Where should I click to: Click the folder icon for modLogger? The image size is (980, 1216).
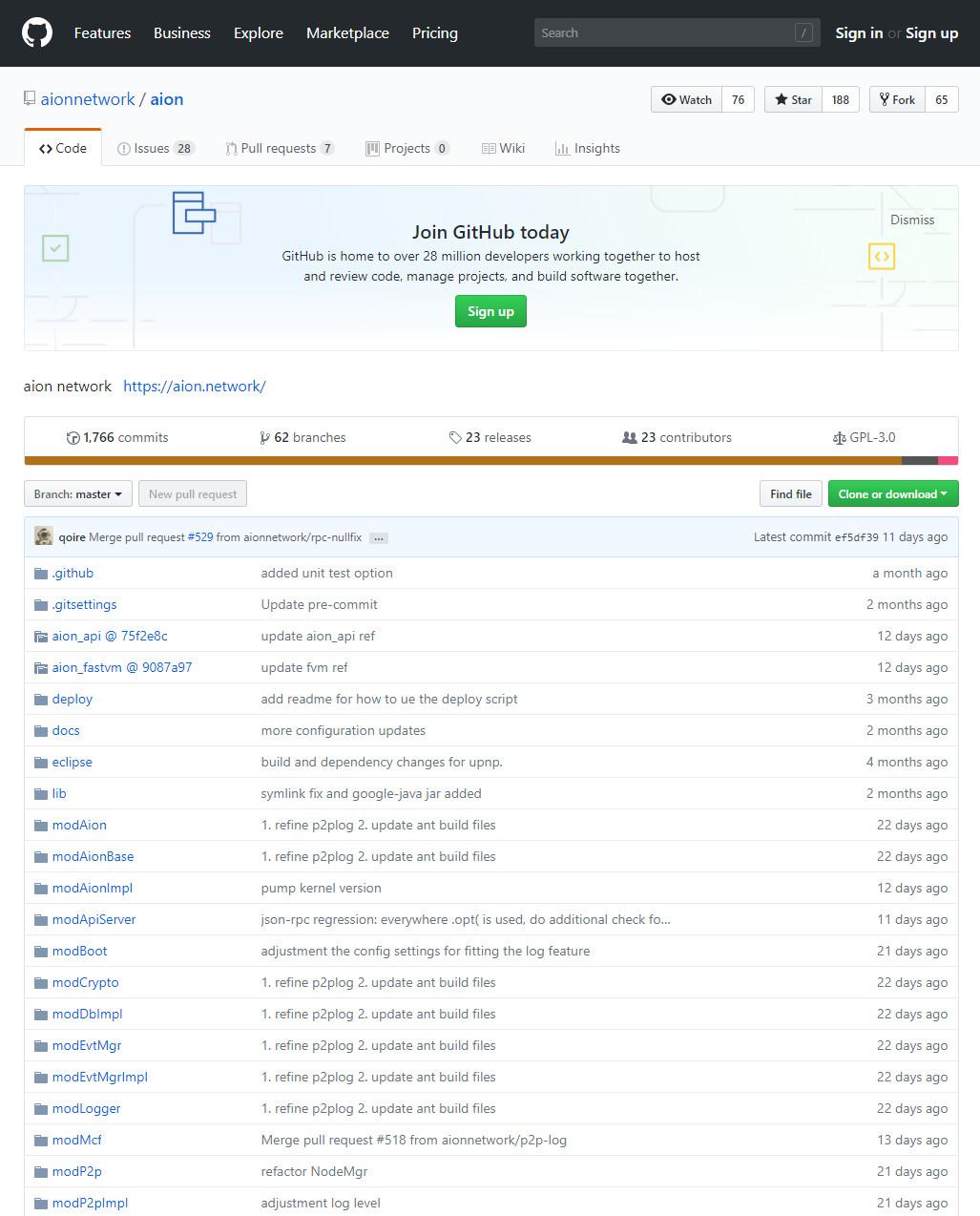point(41,1109)
